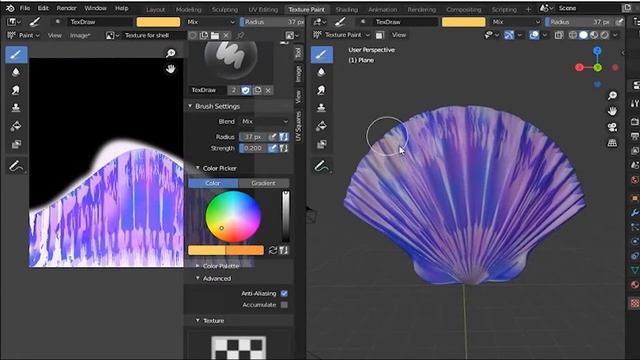Open the Edit menu
The width and height of the screenshot is (640, 360).
(x=43, y=8)
